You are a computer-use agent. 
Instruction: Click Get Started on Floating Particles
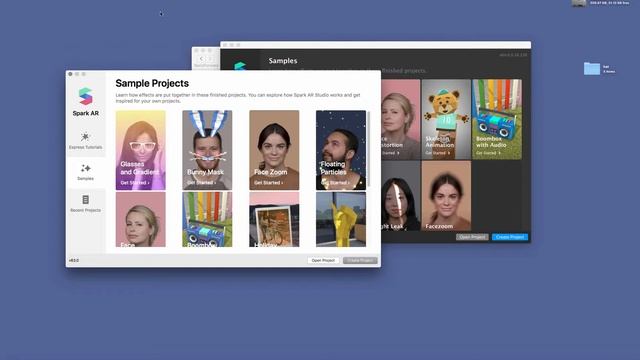335,183
